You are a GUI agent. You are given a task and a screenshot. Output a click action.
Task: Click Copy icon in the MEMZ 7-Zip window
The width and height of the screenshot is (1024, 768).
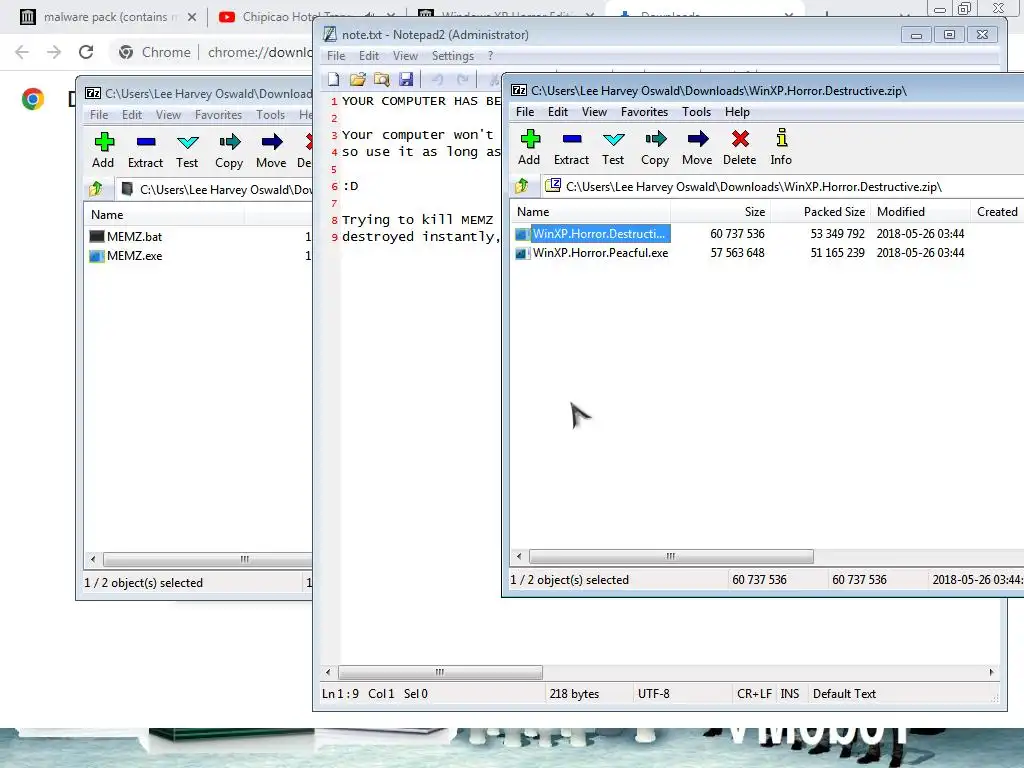[229, 142]
